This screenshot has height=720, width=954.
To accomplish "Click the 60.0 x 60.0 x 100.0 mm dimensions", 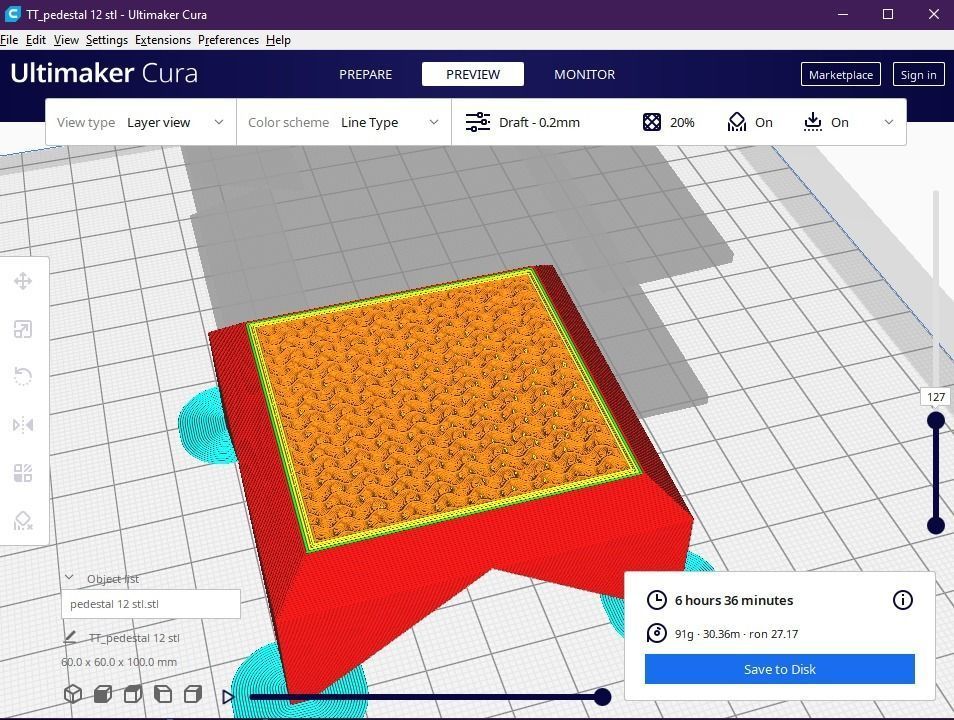I will 119,662.
